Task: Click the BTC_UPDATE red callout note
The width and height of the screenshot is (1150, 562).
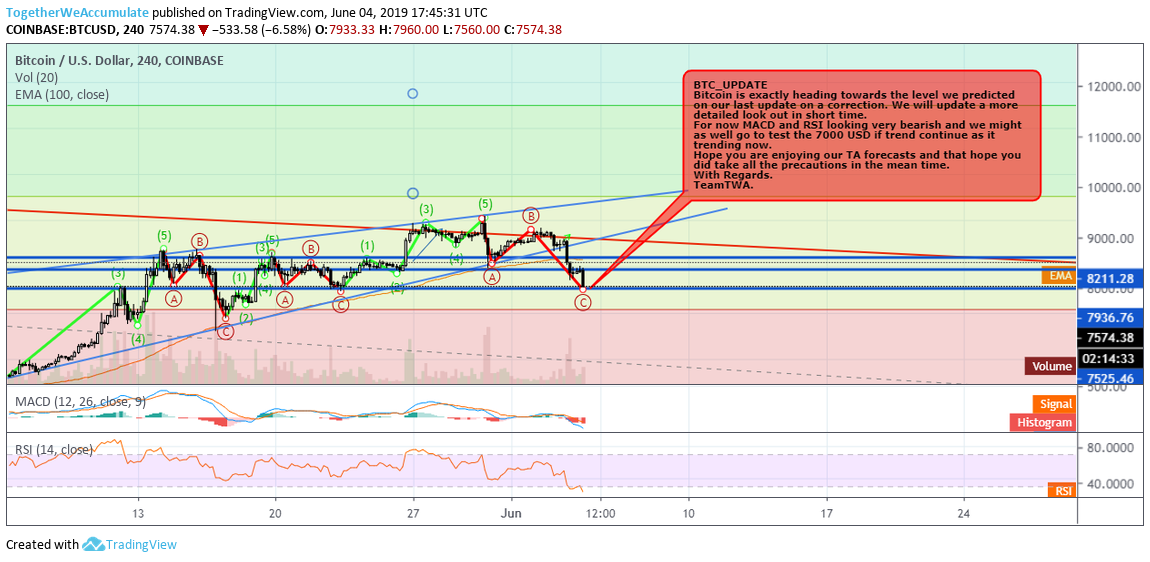Action: click(862, 136)
